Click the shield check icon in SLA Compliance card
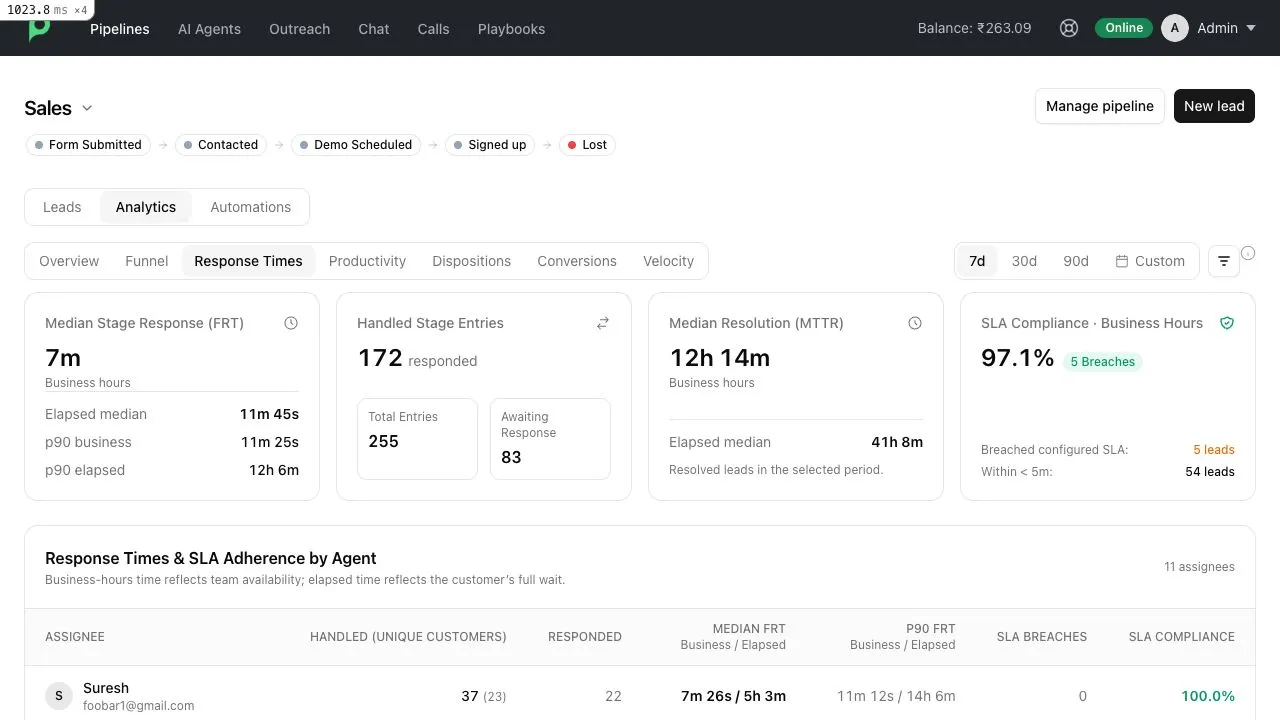The image size is (1280, 720). [1227, 323]
